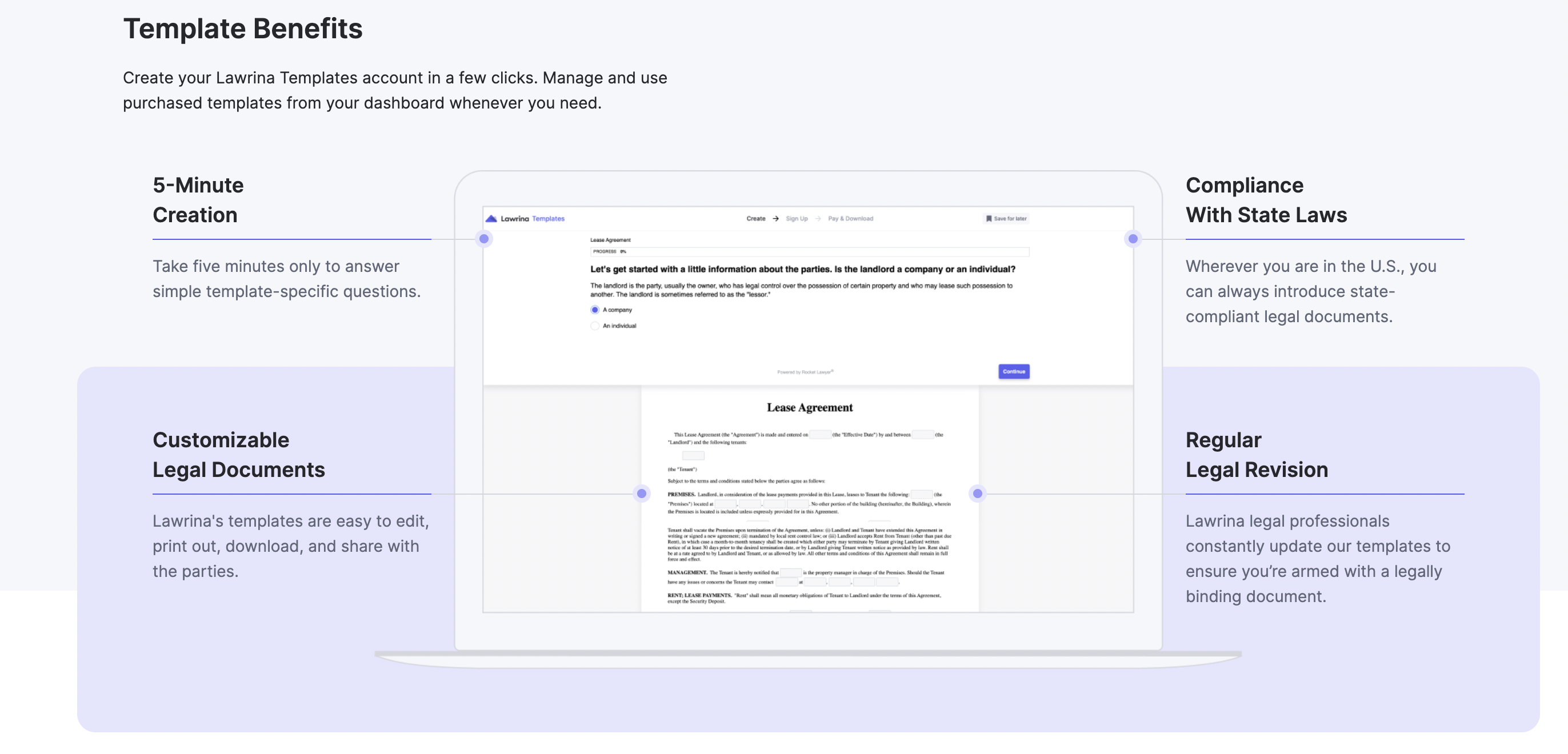Click the landlord company-or-individual question text

click(803, 269)
